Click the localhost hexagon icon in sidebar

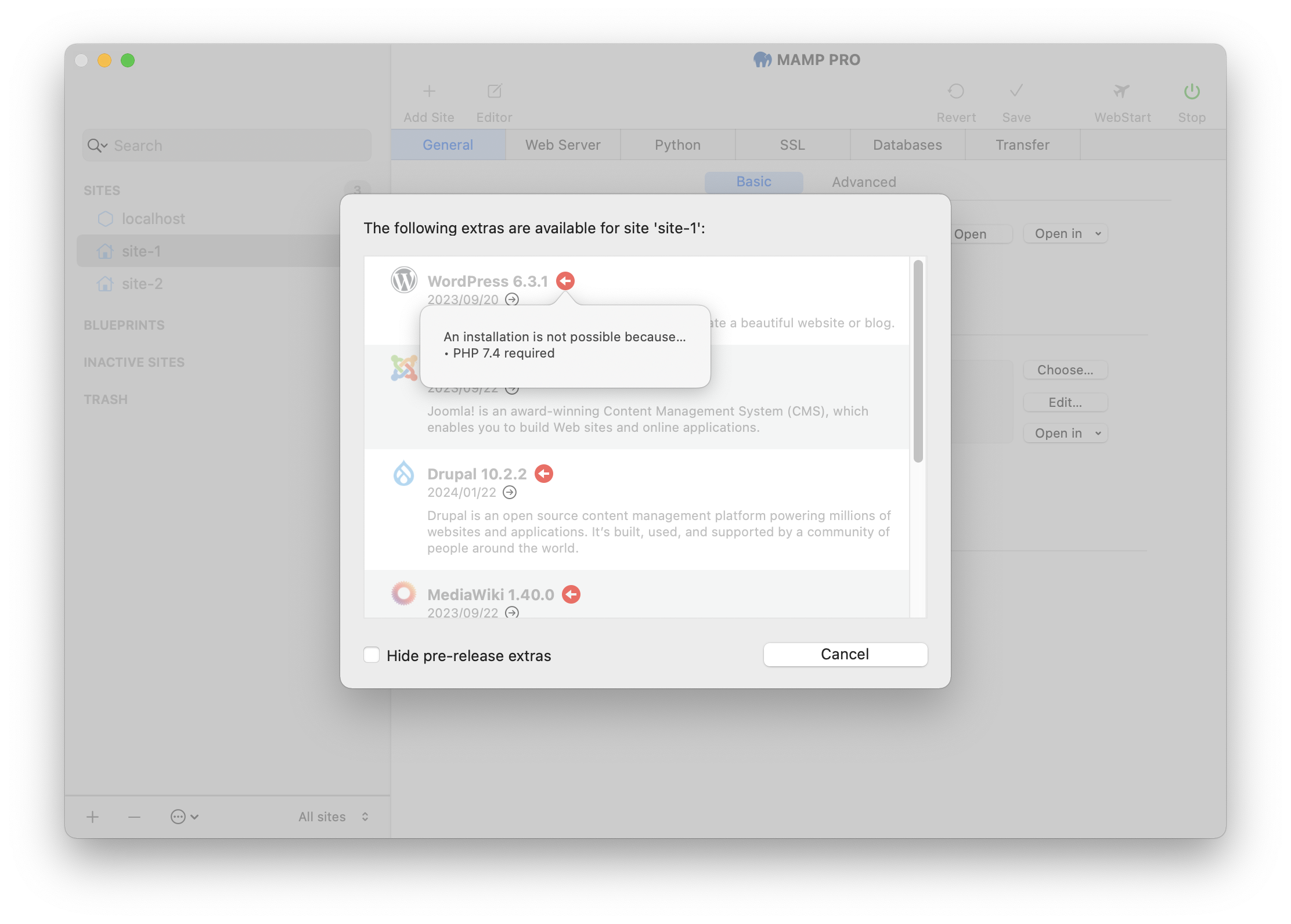click(x=106, y=219)
